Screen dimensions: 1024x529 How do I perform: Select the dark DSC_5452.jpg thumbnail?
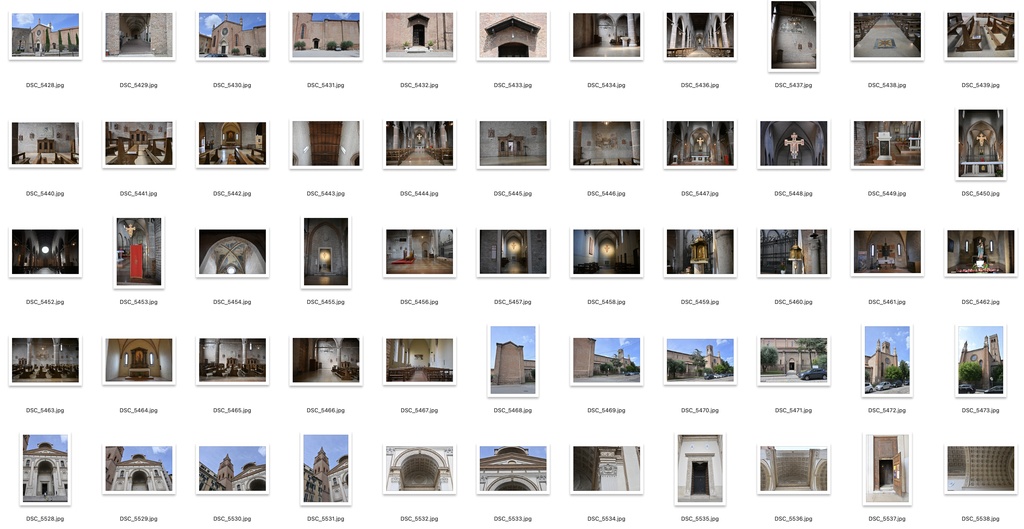click(x=45, y=252)
